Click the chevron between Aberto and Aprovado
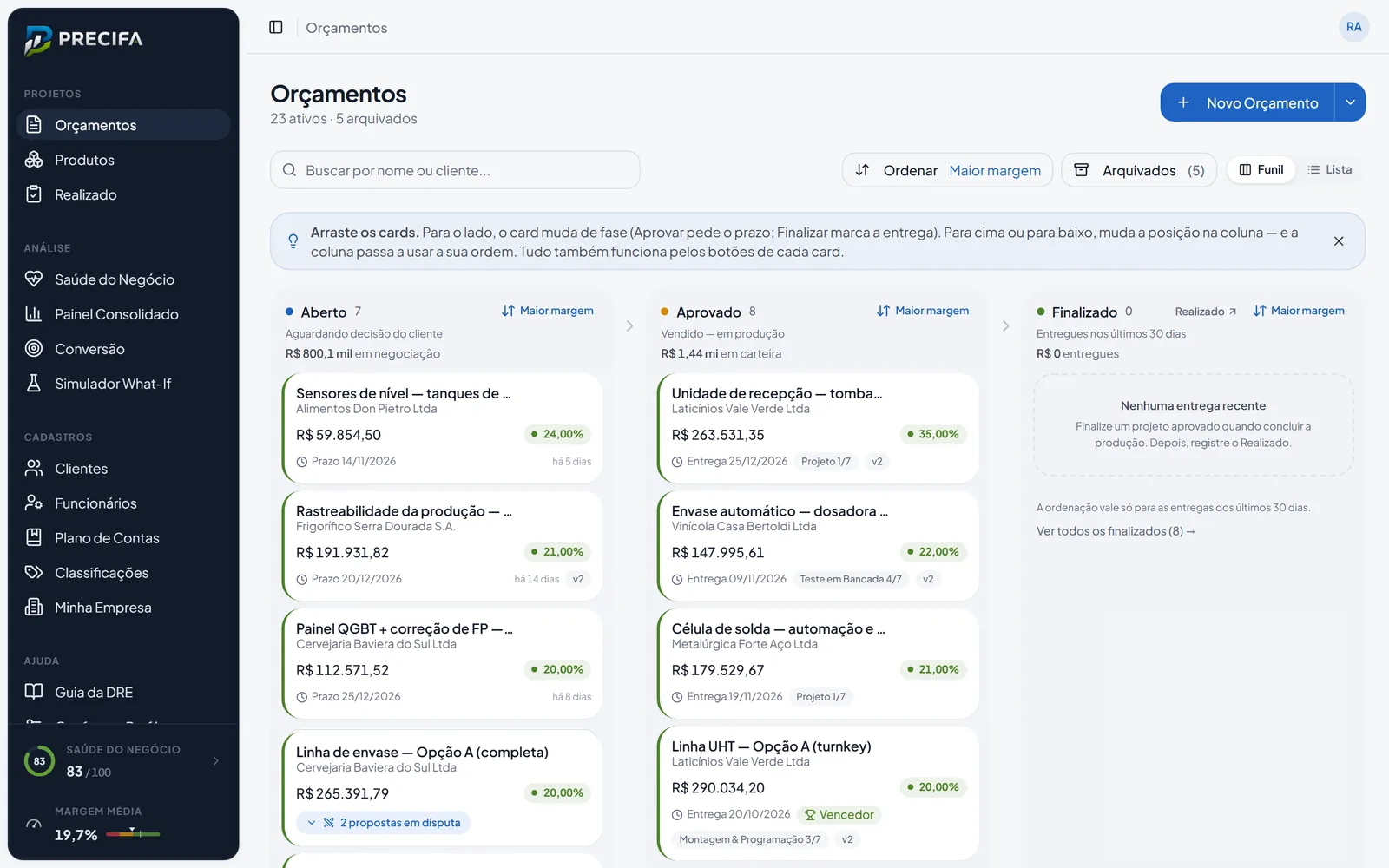Viewport: 1389px width, 868px height. [x=629, y=326]
